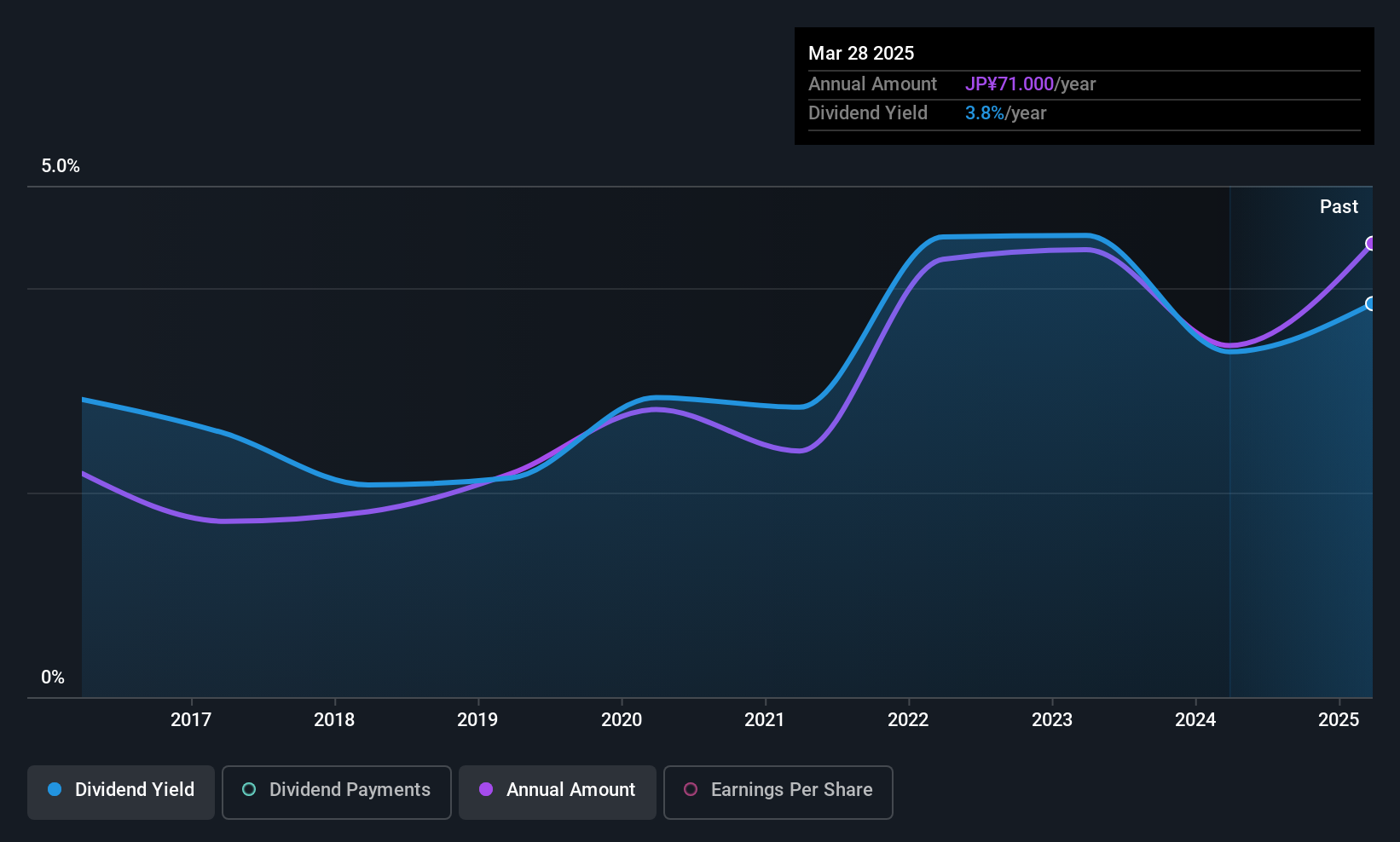This screenshot has width=1400, height=842.
Task: Click the JP¥71.000 annual amount value
Action: coord(1010,84)
